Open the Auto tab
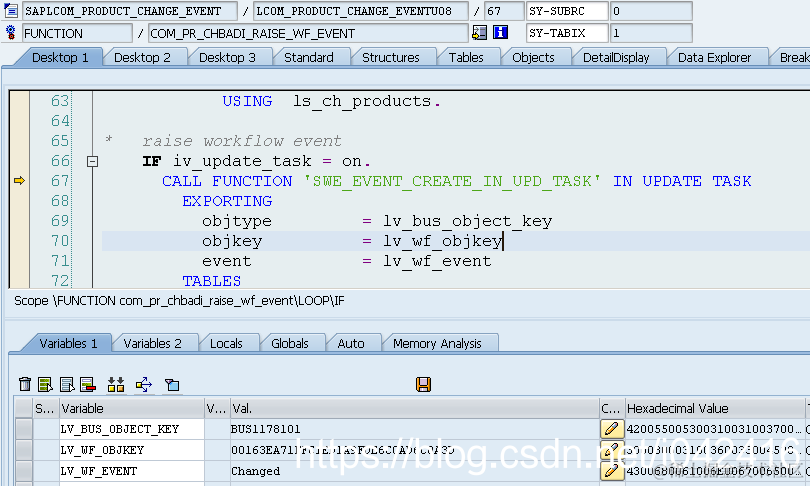The height and width of the screenshot is (486, 810). click(351, 343)
